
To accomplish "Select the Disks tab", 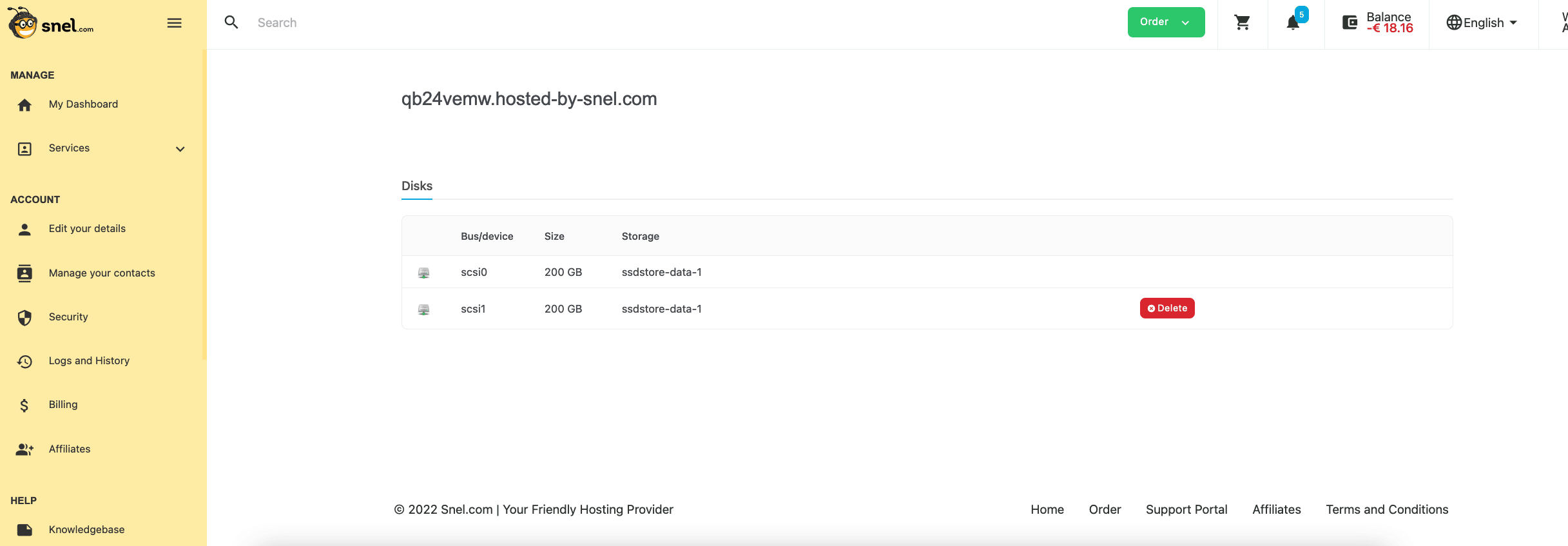I will click(417, 186).
